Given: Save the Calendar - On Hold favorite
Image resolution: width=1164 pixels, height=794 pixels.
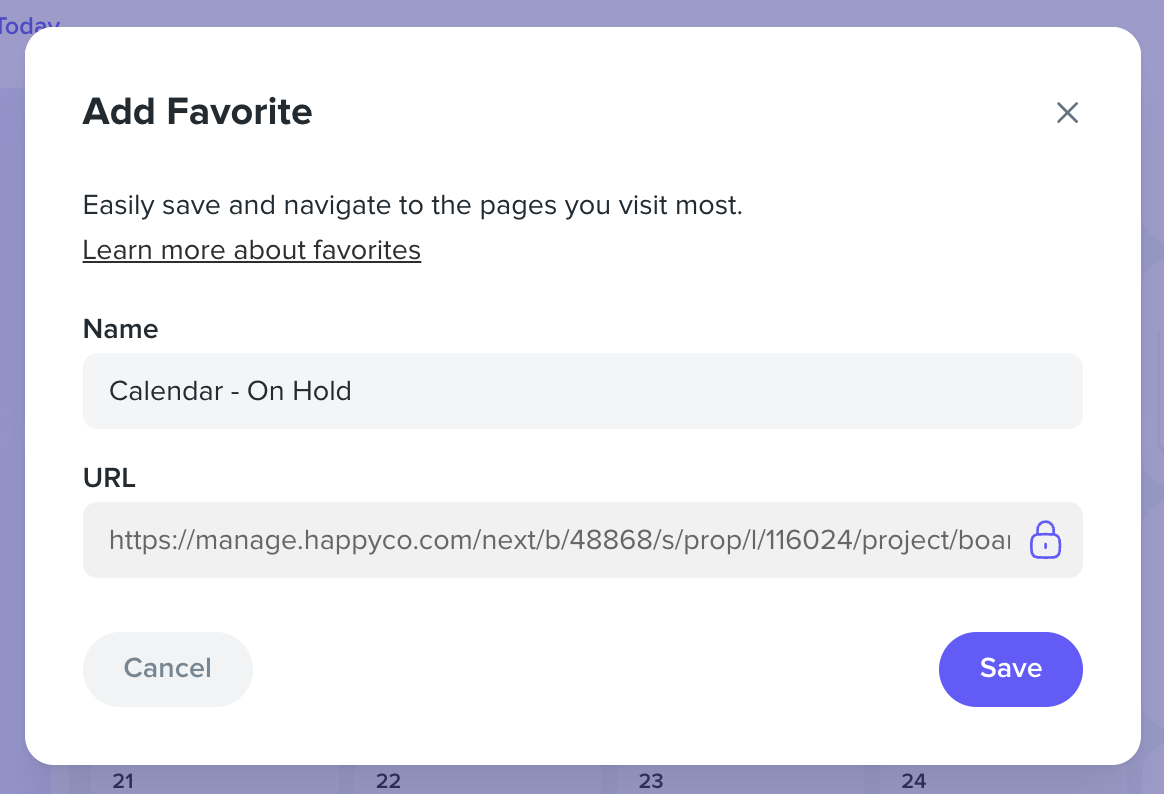Looking at the screenshot, I should pos(1010,669).
